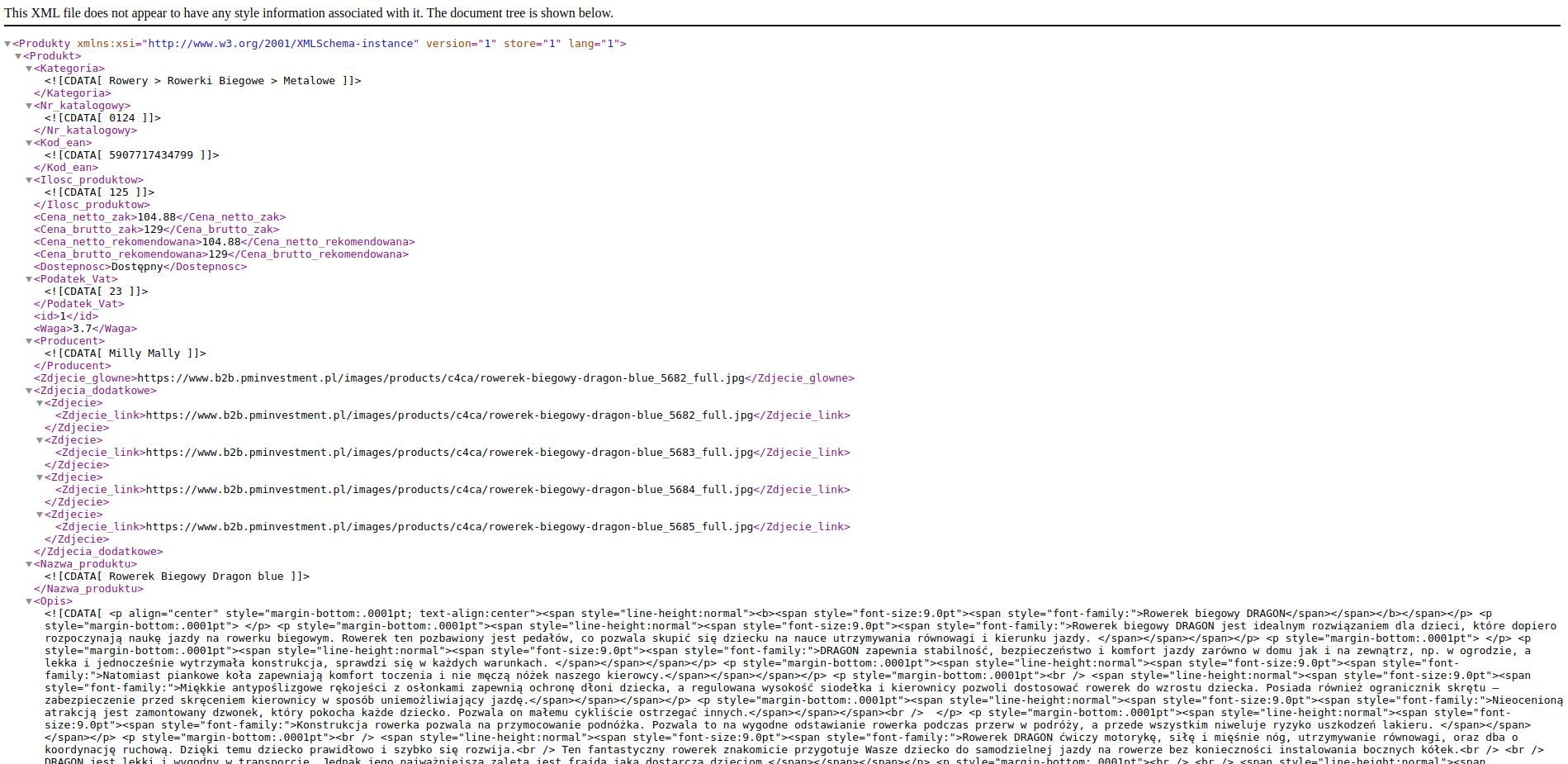Collapse the Zdjecie node holding the 5682 link
Viewport: 1568px width, 764px height.
[40, 403]
